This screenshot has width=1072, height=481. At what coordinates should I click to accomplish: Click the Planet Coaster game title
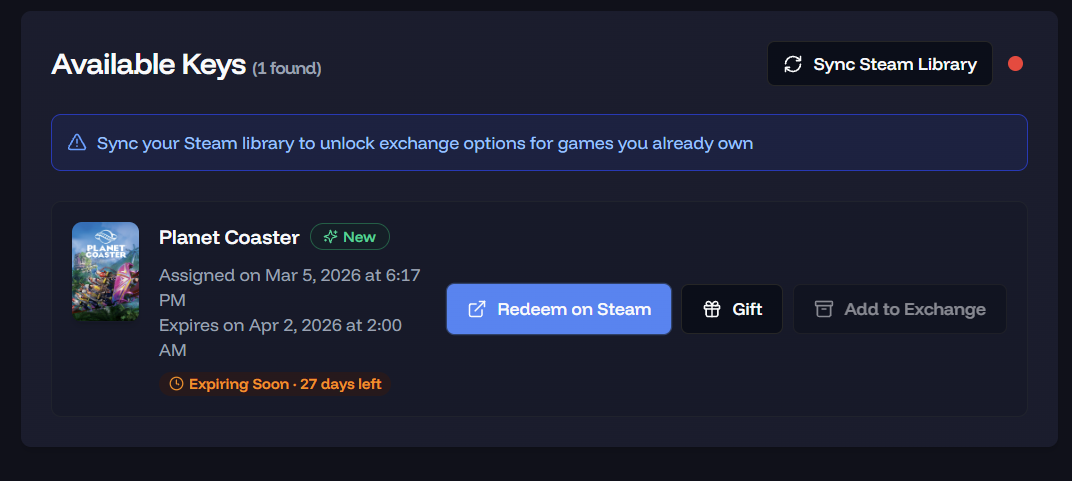pyautogui.click(x=229, y=237)
